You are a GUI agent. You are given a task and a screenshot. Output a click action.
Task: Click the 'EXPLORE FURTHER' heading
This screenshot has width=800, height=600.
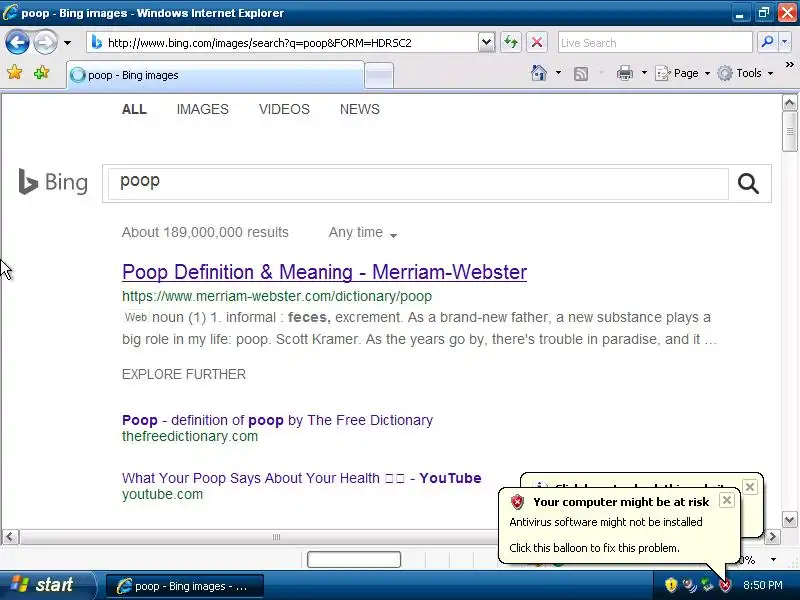(184, 374)
